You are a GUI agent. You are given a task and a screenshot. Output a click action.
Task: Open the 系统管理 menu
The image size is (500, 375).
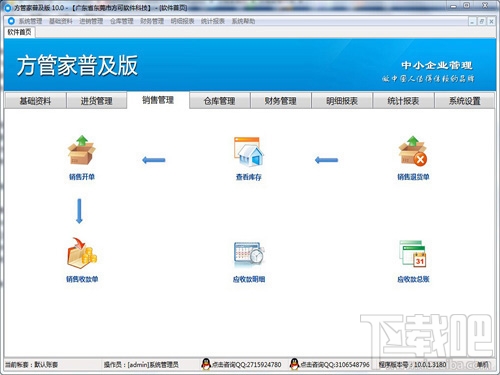30,21
